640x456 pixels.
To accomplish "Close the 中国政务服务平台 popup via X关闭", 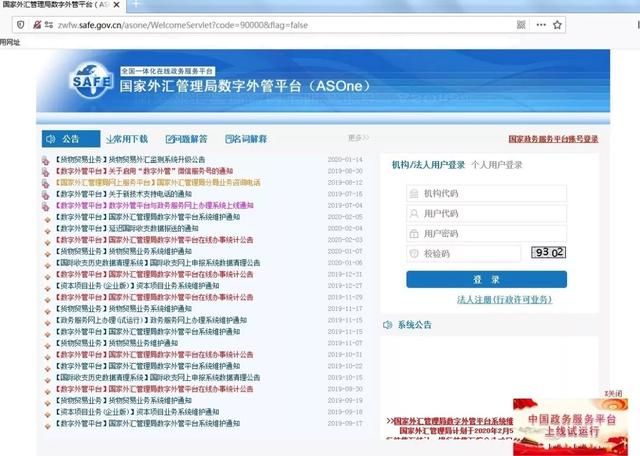I will point(613,394).
